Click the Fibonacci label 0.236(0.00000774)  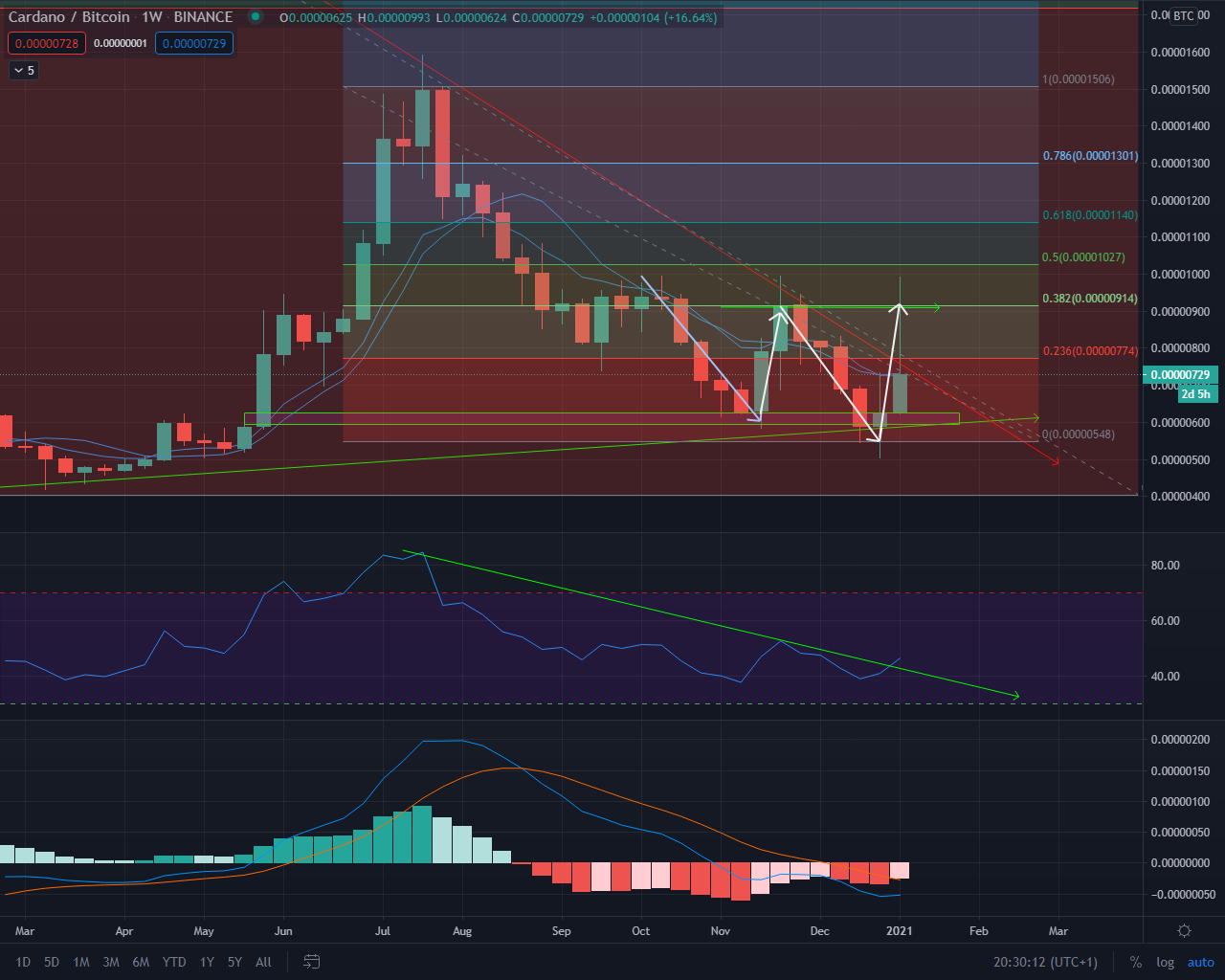(x=1090, y=351)
